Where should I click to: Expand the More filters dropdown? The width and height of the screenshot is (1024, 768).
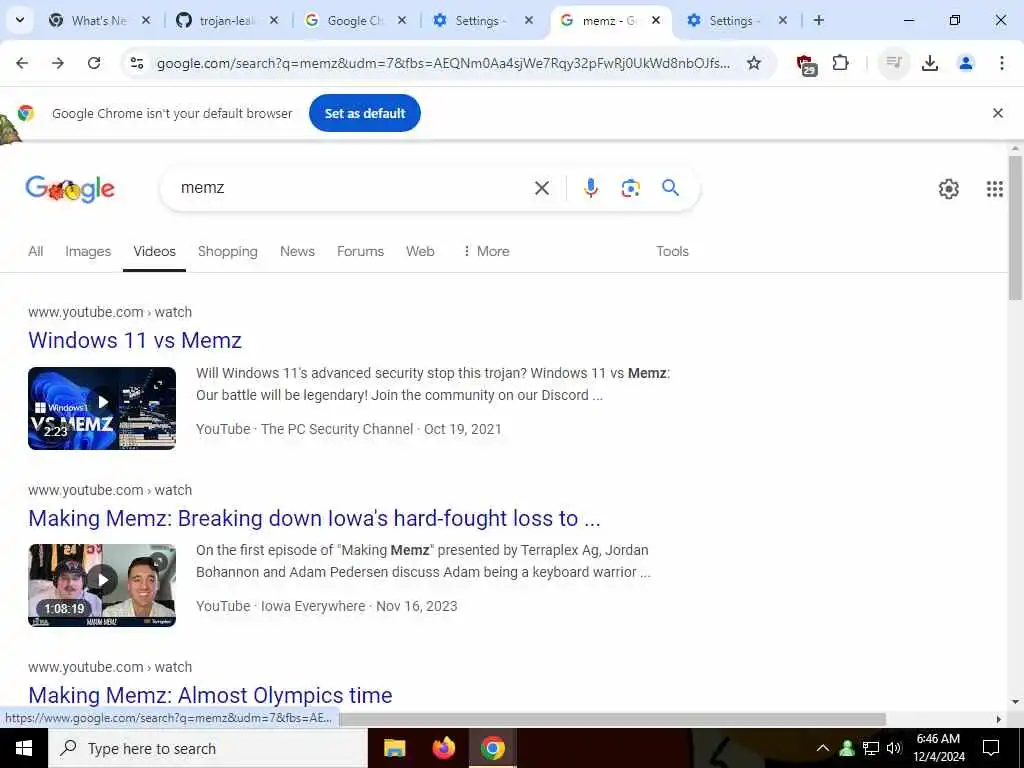click(x=486, y=251)
